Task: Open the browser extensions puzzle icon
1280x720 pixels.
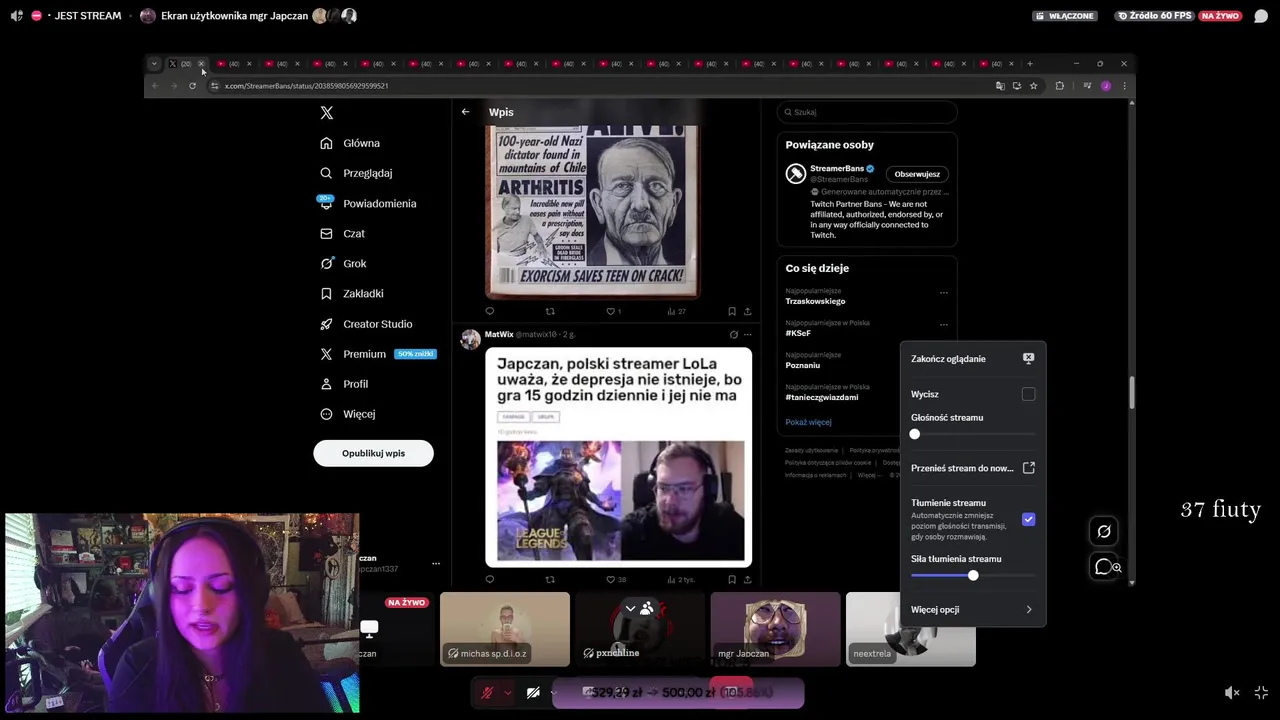Action: coord(1060,86)
